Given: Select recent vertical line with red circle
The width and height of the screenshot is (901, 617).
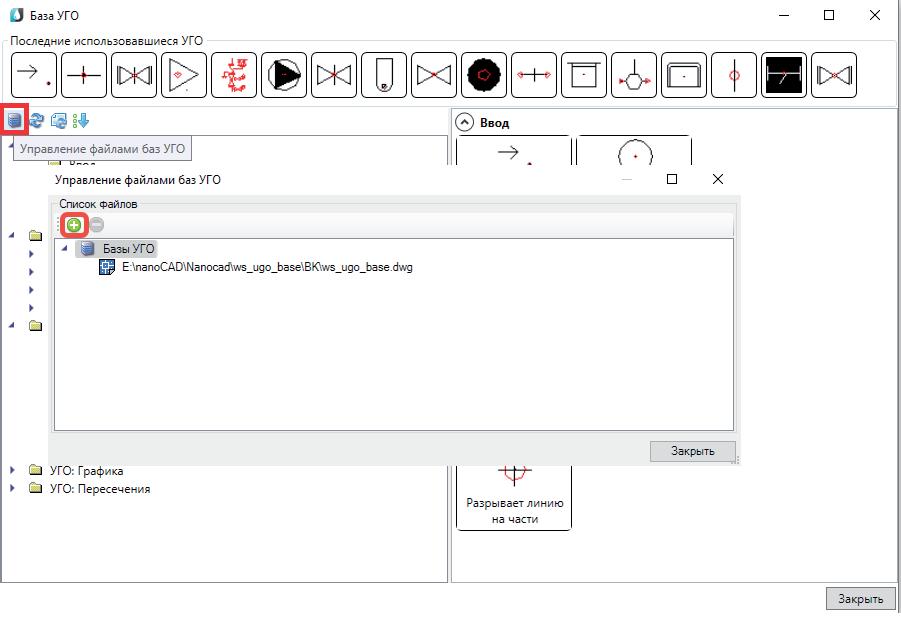Looking at the screenshot, I should point(734,75).
